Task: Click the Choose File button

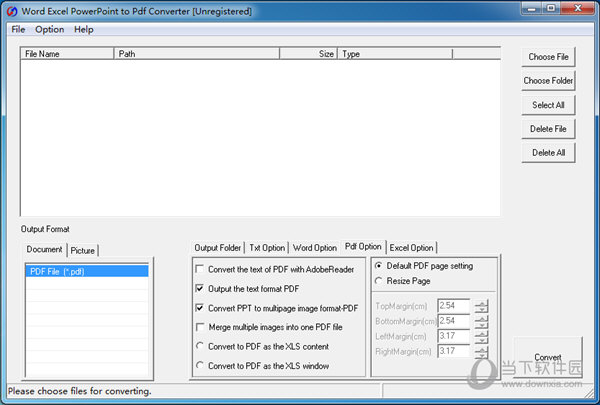Action: [548, 57]
